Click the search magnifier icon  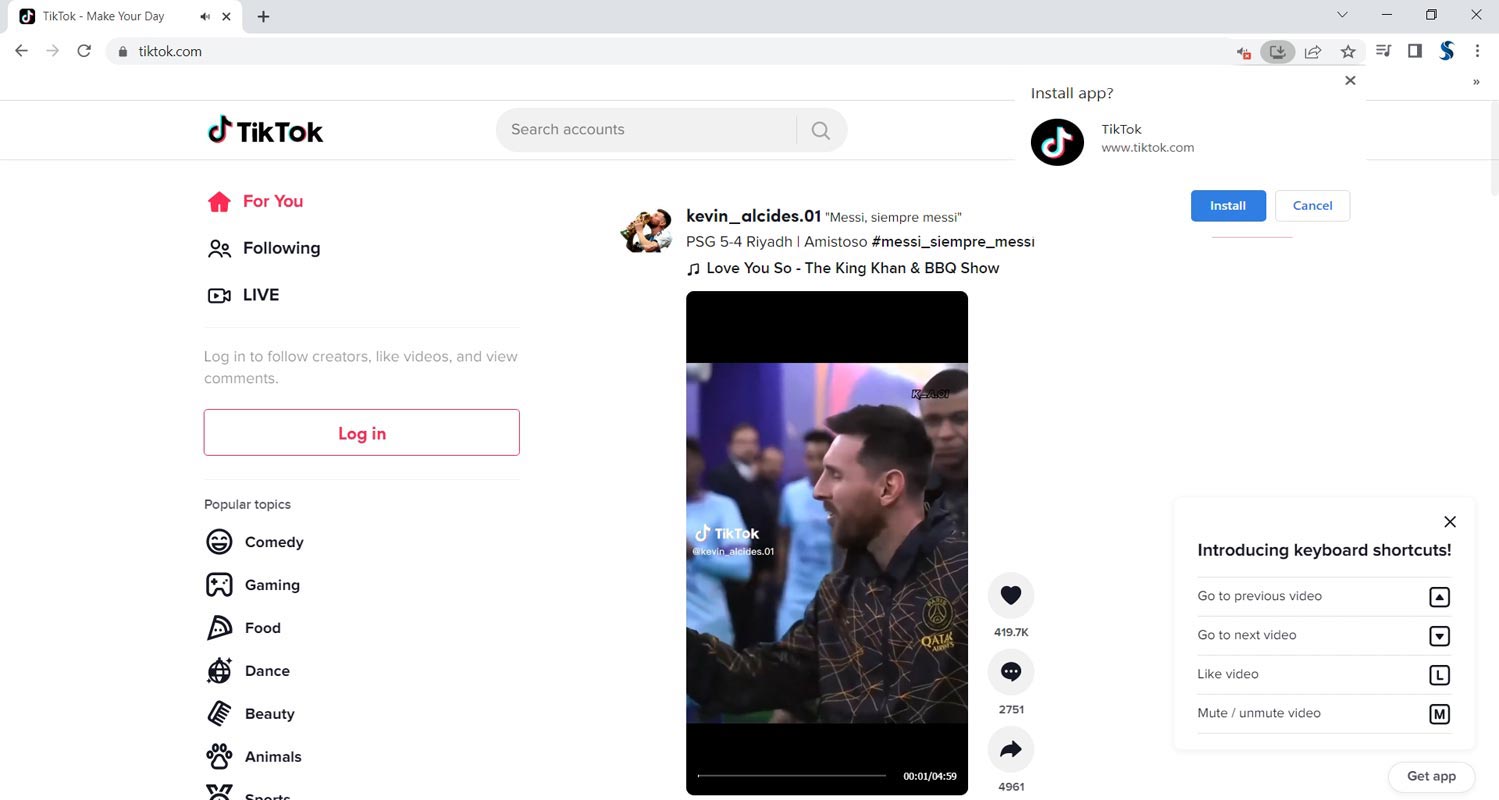coord(821,130)
